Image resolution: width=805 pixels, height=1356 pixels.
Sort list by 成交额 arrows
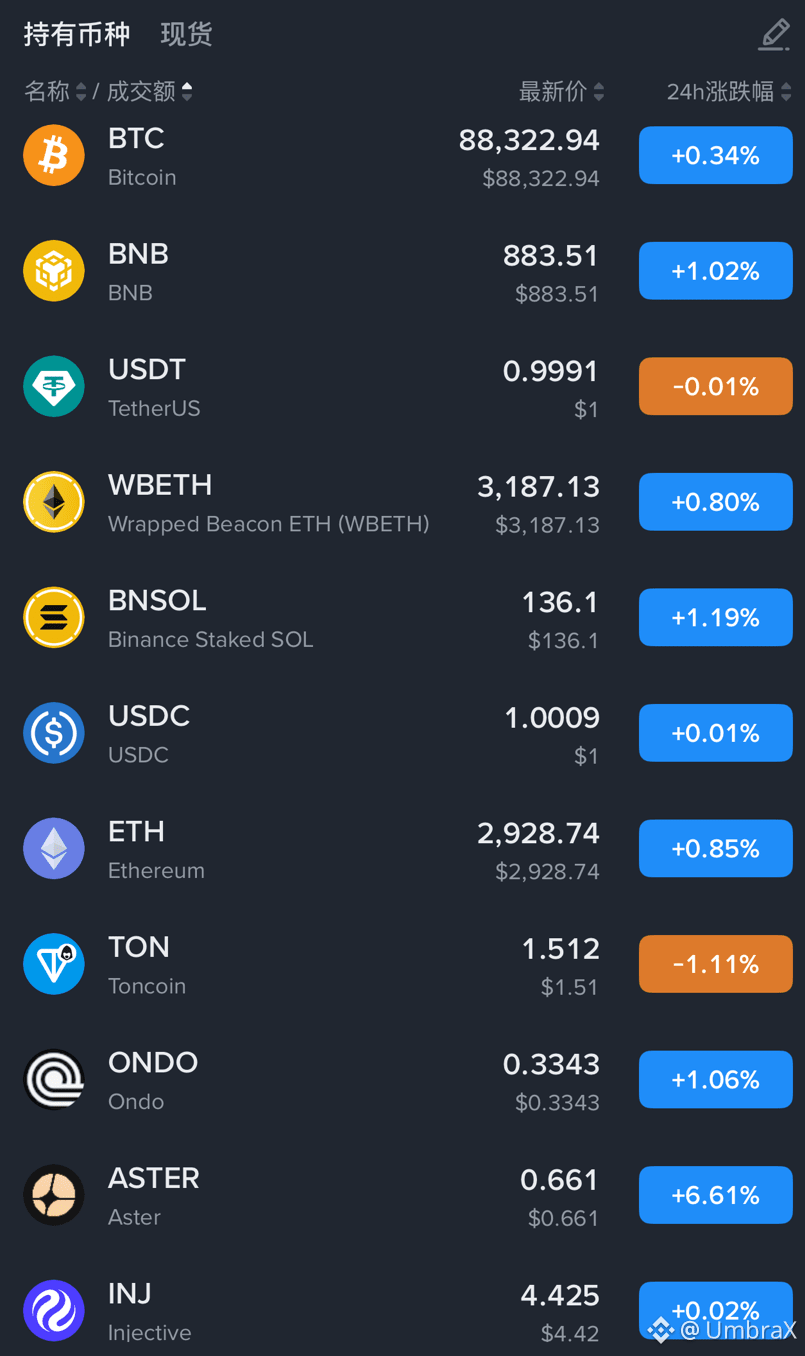coord(187,92)
